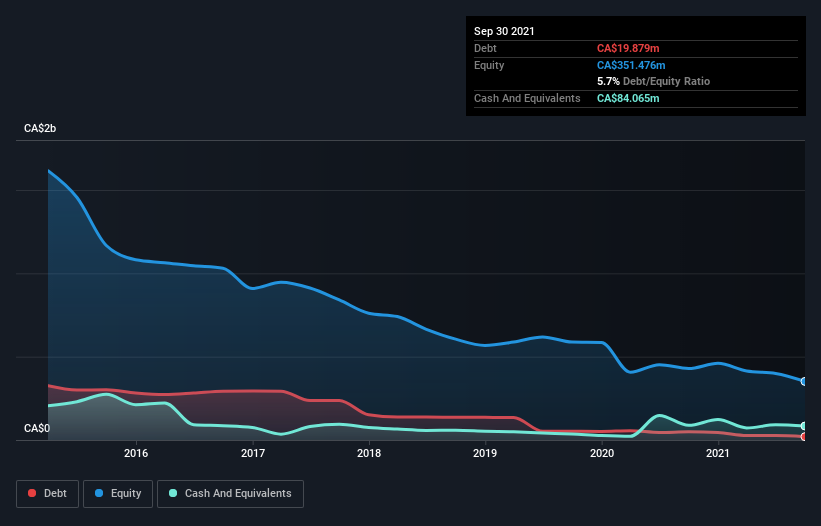Click the 2019 x-axis label
821x526 pixels.
(485, 453)
